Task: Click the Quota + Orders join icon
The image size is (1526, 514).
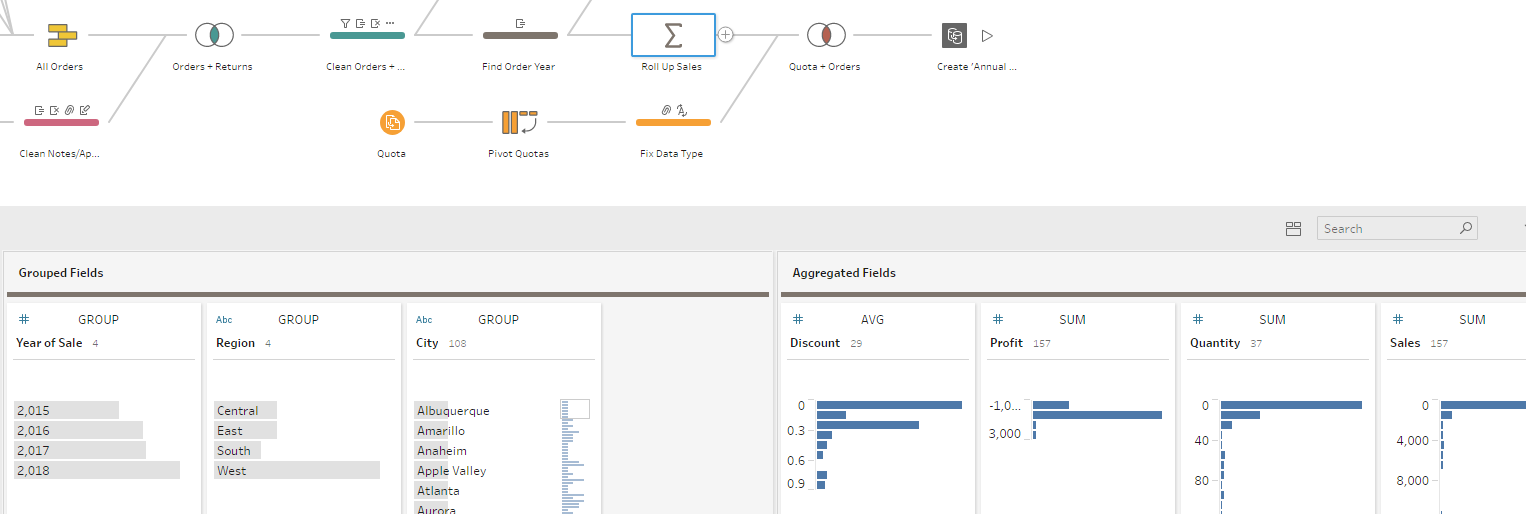Action: click(826, 35)
